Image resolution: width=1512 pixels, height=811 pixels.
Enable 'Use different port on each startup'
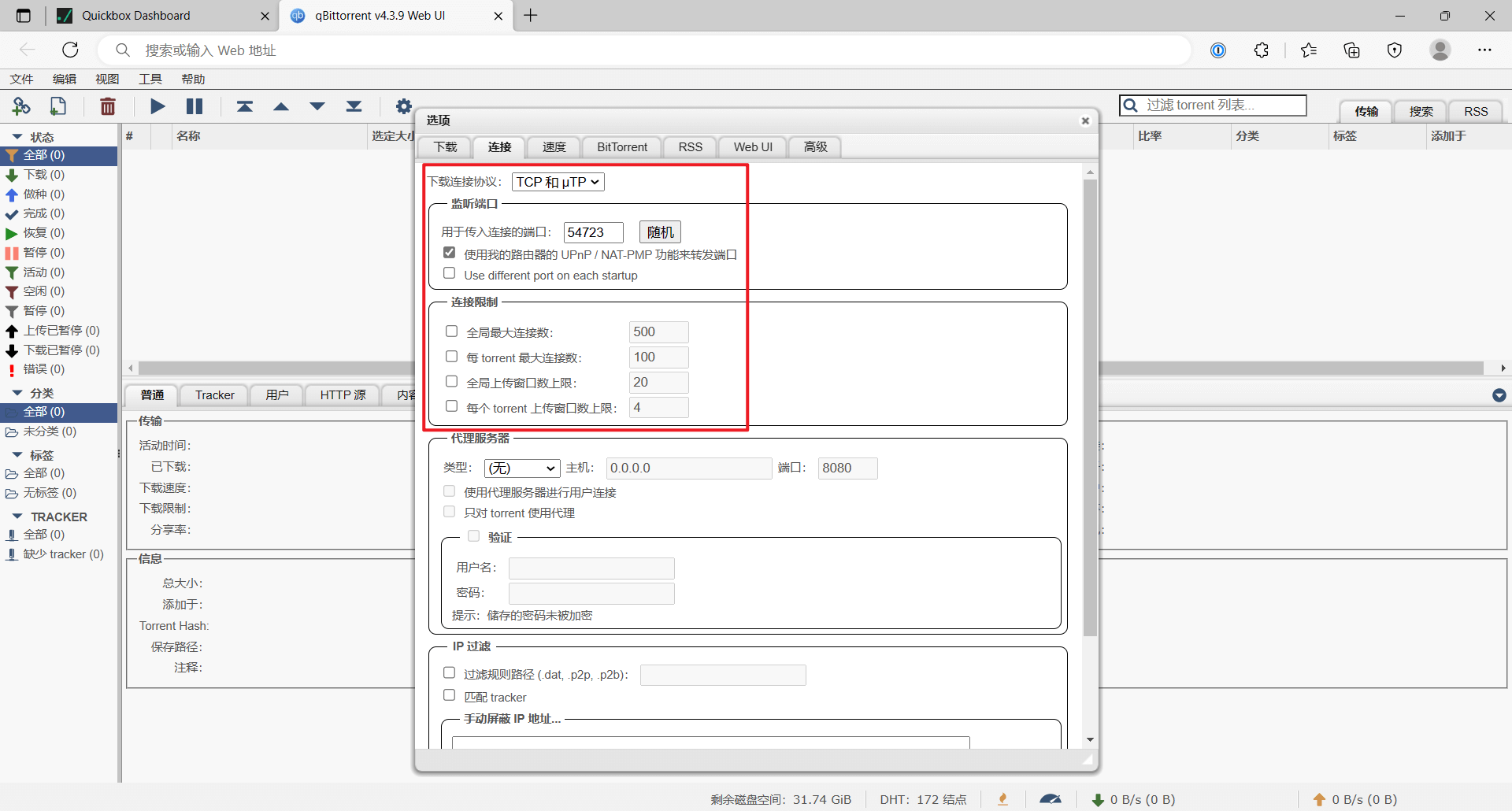point(450,273)
